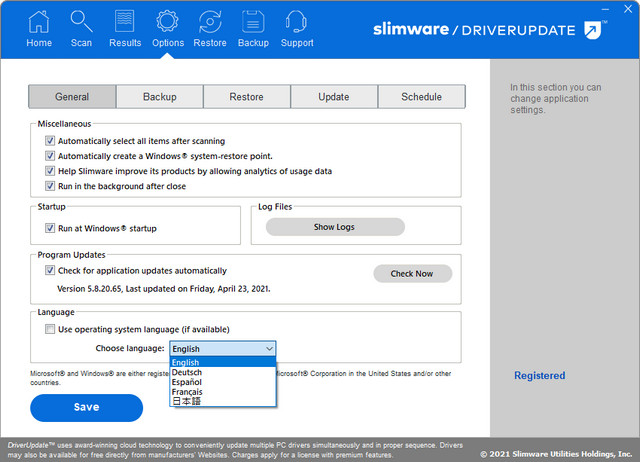Select Deutsch from the language list
640x462 pixels.
click(x=187, y=372)
